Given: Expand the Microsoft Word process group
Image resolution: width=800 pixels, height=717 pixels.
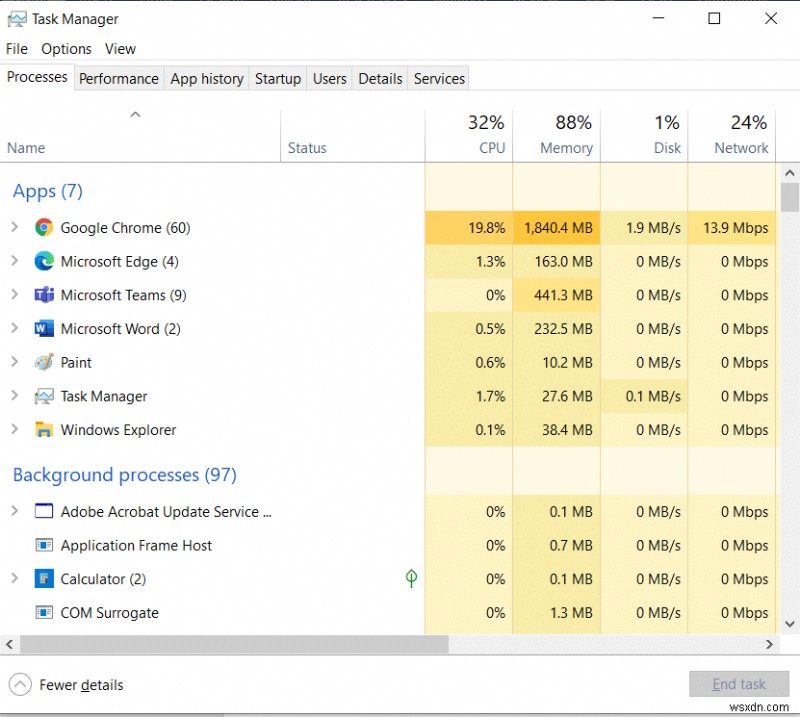Looking at the screenshot, I should click(x=14, y=328).
